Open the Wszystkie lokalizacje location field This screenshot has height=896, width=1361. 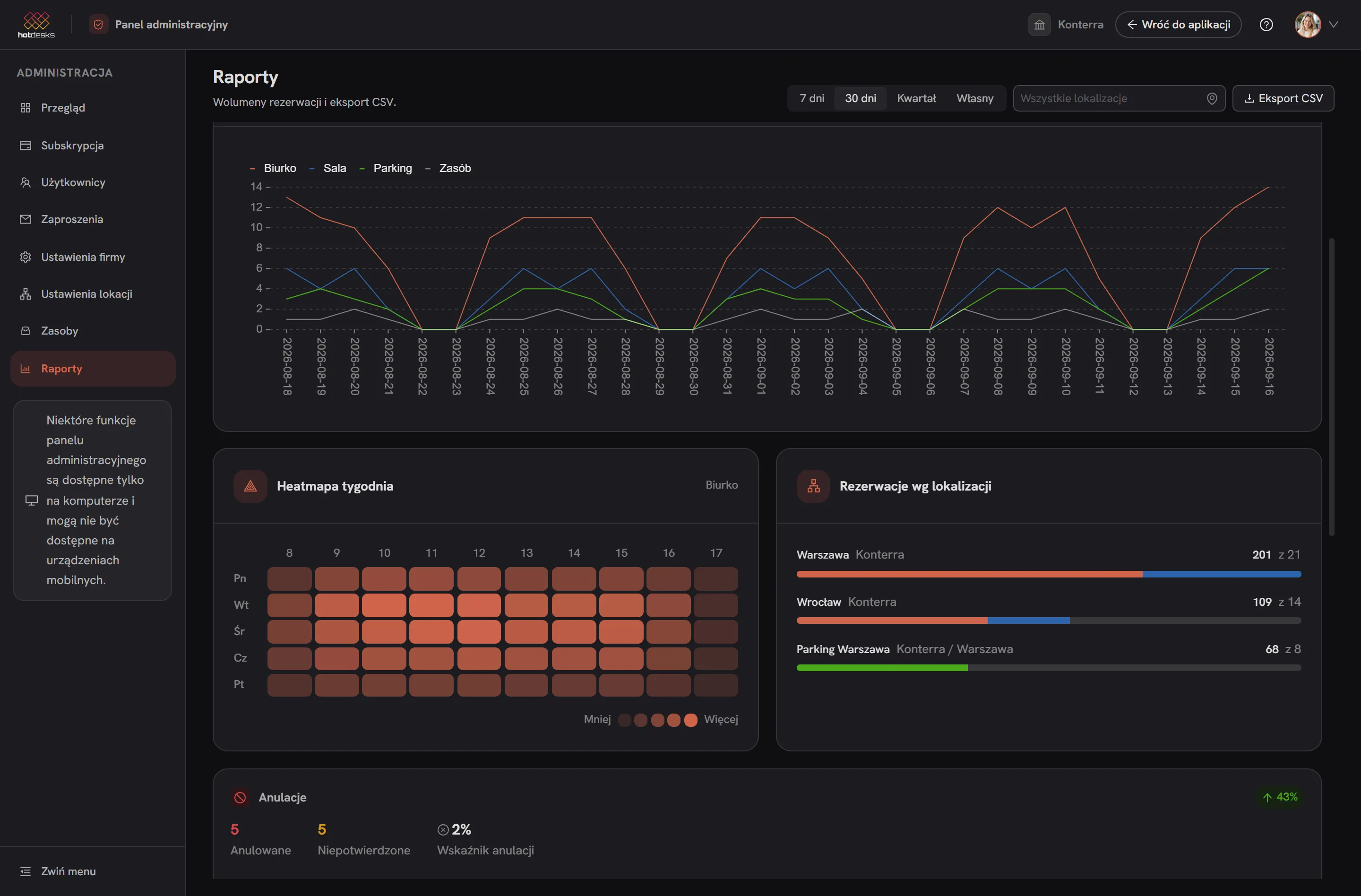1119,98
